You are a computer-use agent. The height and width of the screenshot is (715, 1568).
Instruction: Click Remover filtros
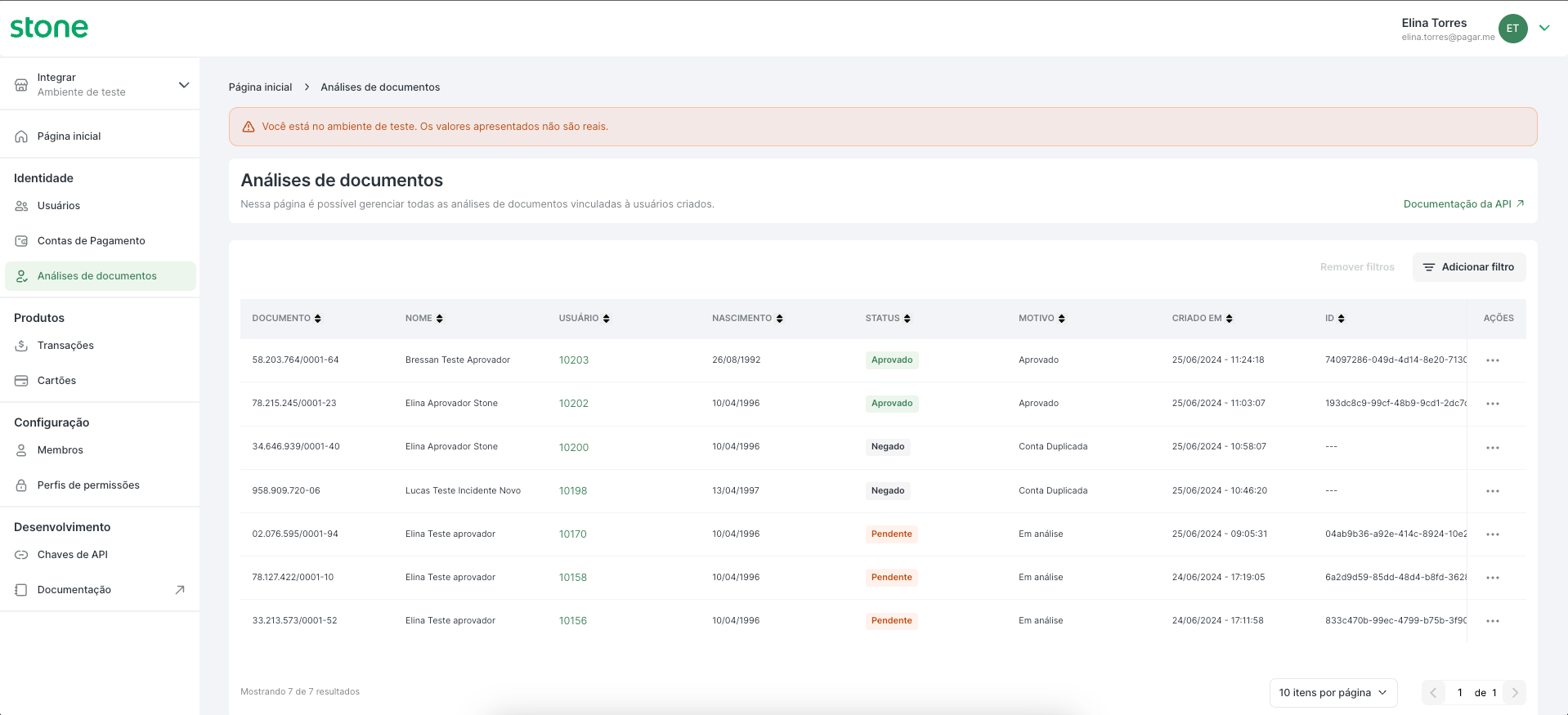click(1357, 267)
